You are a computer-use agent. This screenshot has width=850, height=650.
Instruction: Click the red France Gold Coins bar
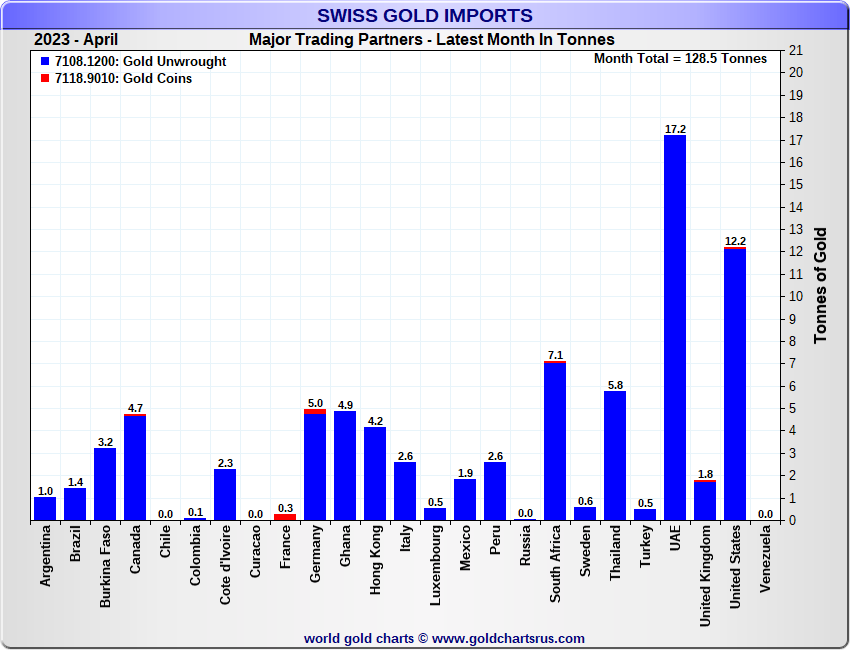point(285,517)
